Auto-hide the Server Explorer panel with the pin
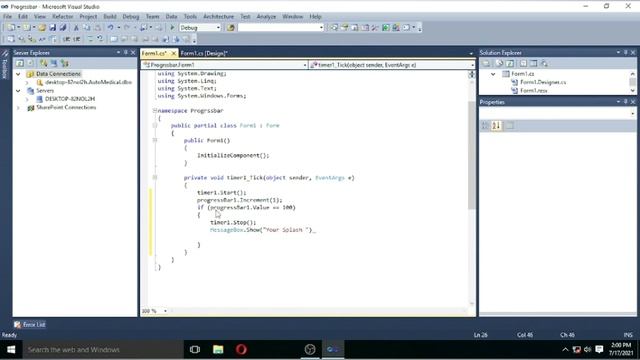The height and width of the screenshot is (360, 640). 126,53
